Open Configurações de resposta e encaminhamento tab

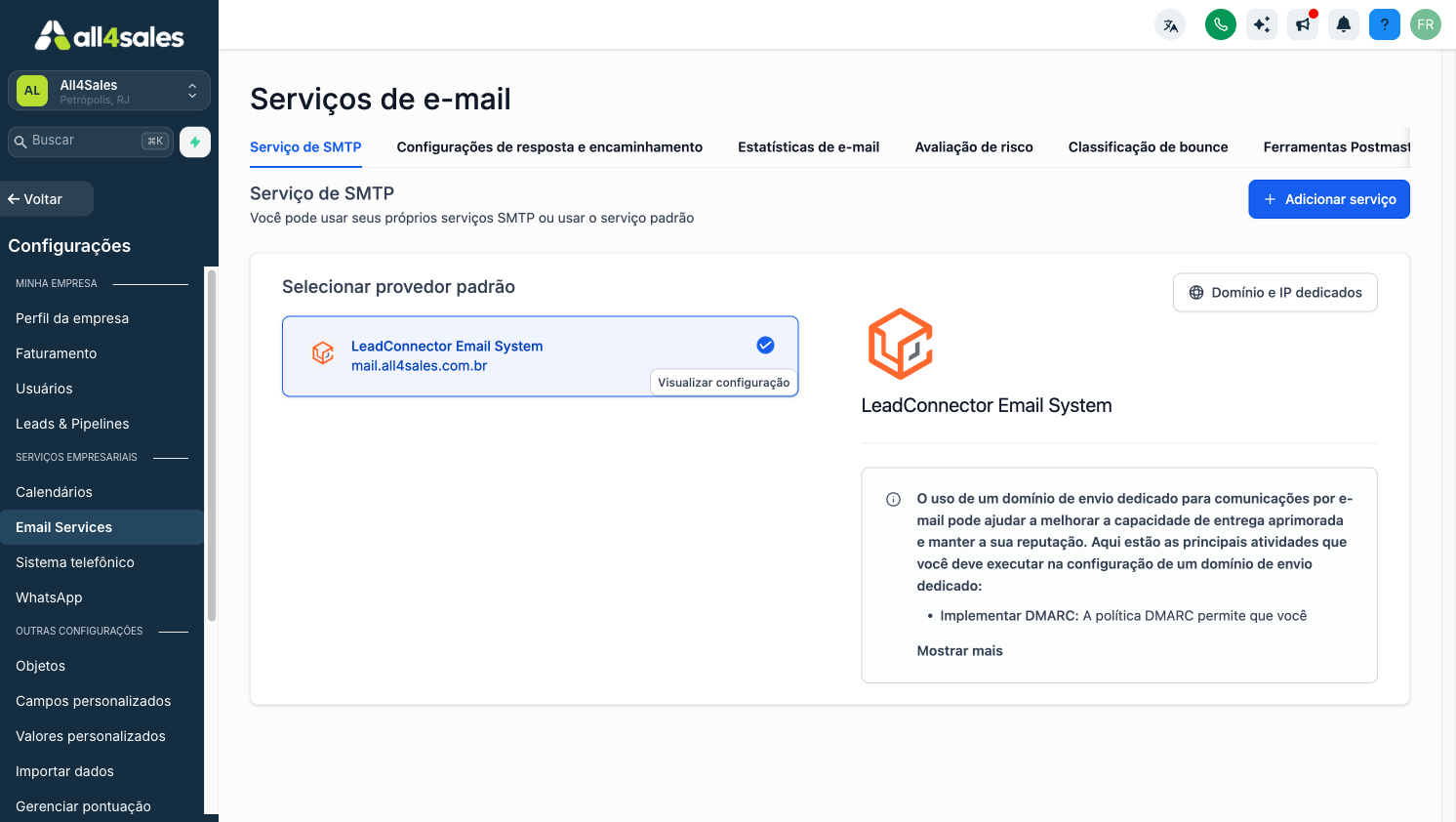(x=549, y=147)
